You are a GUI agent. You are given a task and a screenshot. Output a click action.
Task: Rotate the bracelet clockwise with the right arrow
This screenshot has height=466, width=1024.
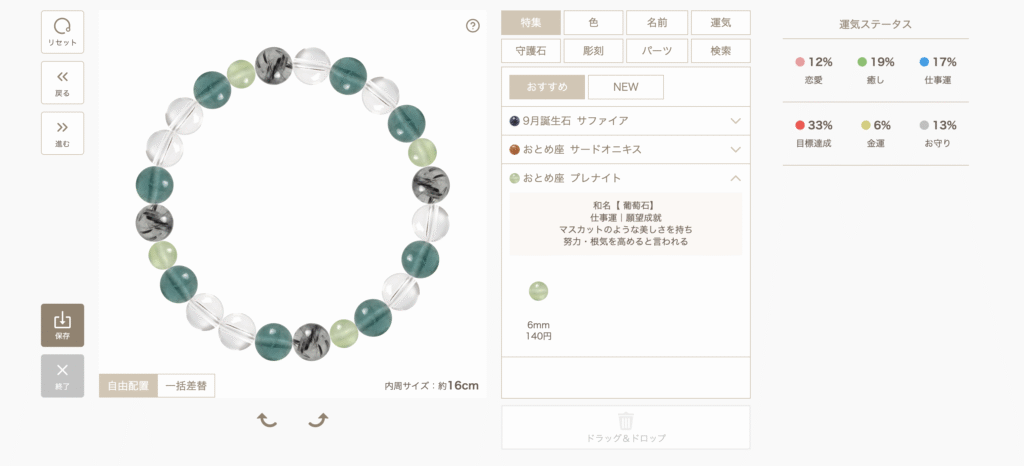click(x=318, y=420)
